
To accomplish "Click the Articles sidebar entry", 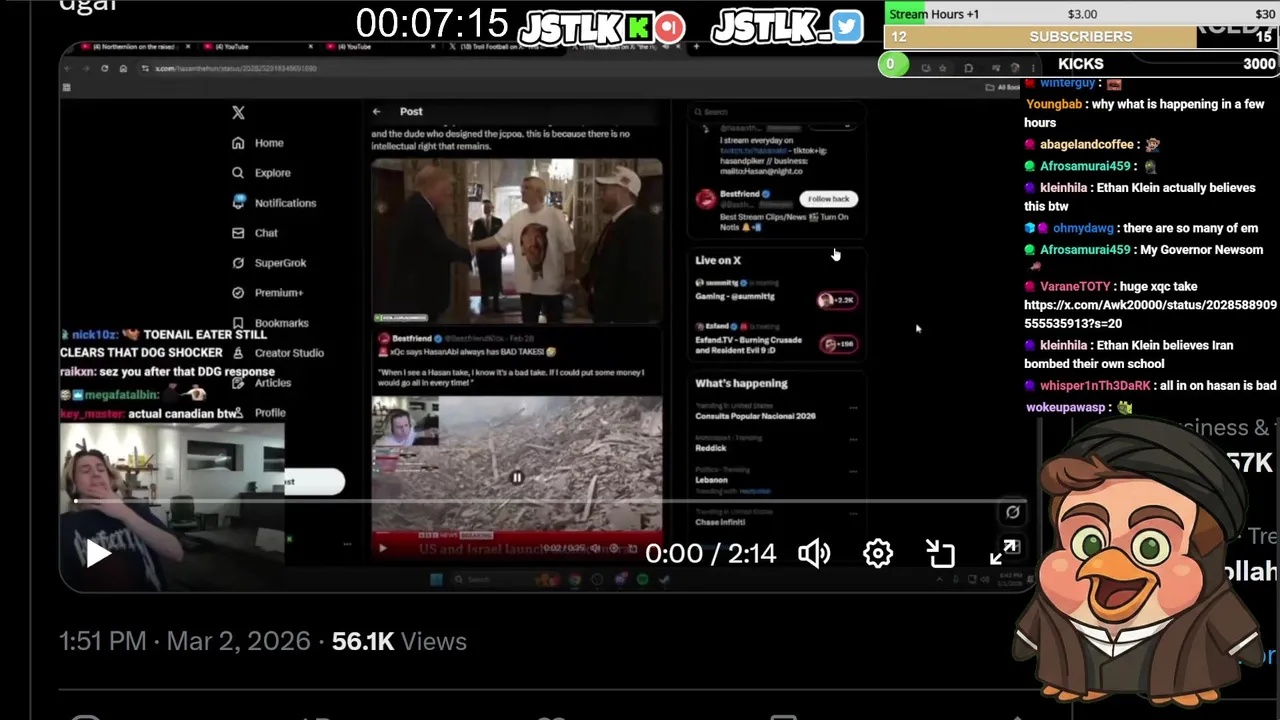I will click(262, 383).
